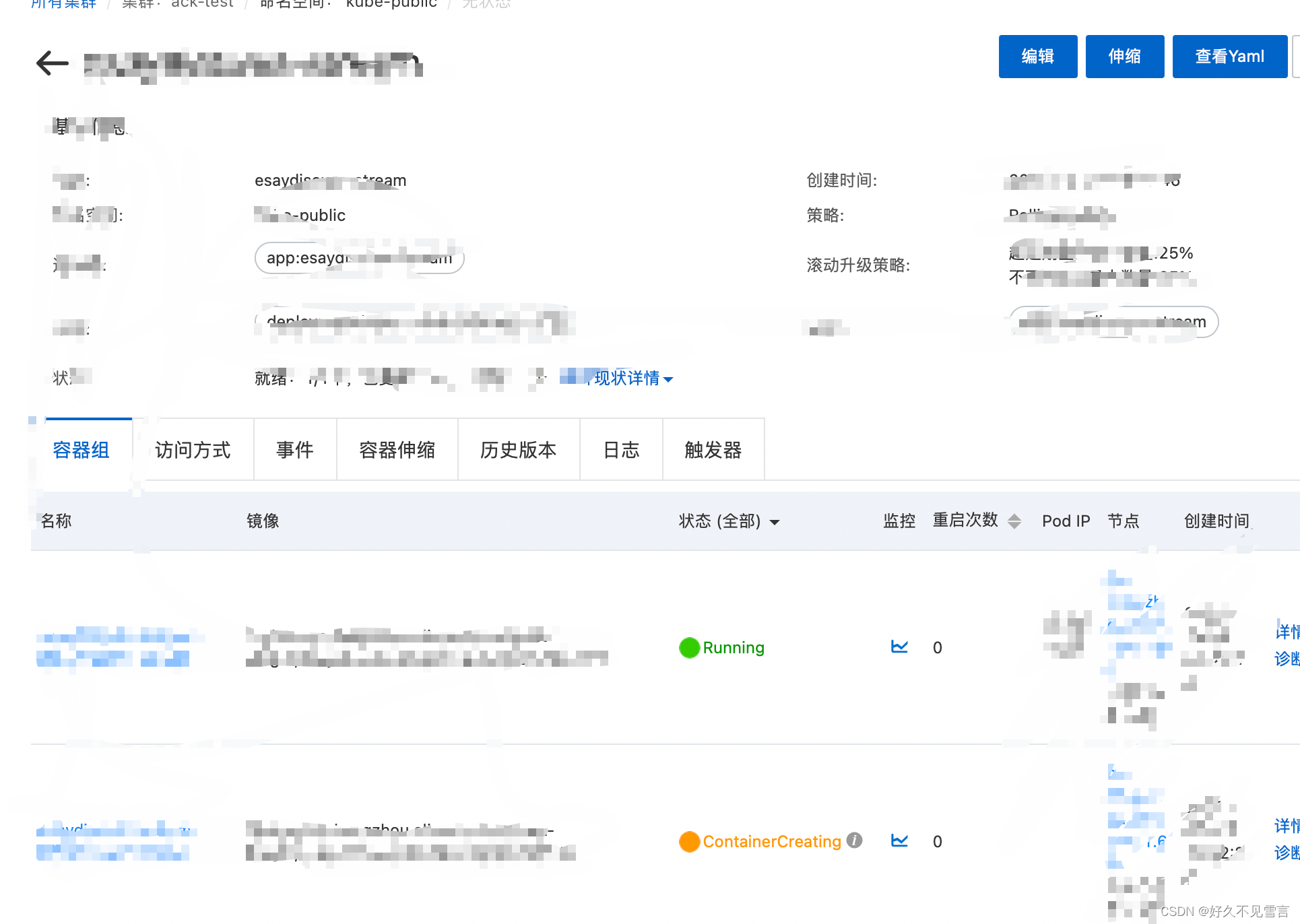Switch to the 访问方式 tab
Image resolution: width=1300 pixels, height=924 pixels.
click(x=193, y=450)
